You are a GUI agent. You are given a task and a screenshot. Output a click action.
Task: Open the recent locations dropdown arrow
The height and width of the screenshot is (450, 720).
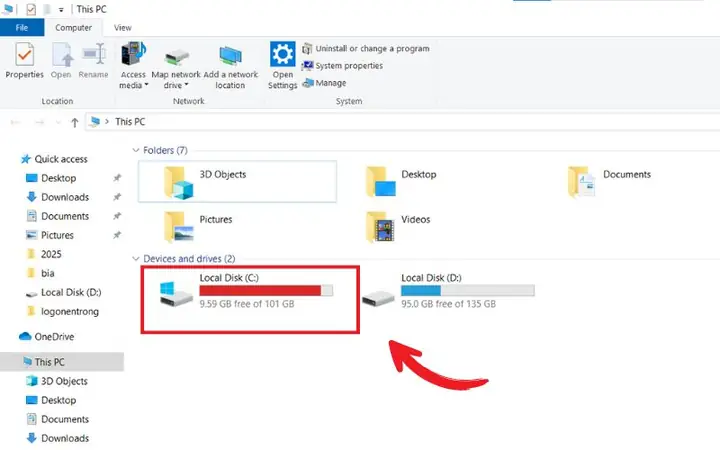click(x=58, y=123)
